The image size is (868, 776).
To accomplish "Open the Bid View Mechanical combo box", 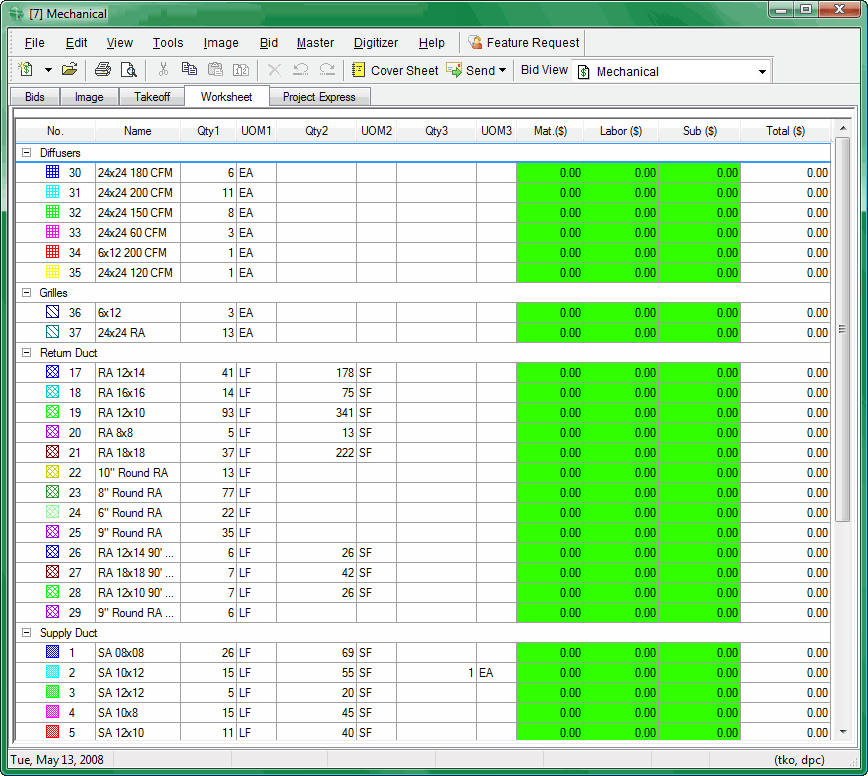I will point(672,72).
